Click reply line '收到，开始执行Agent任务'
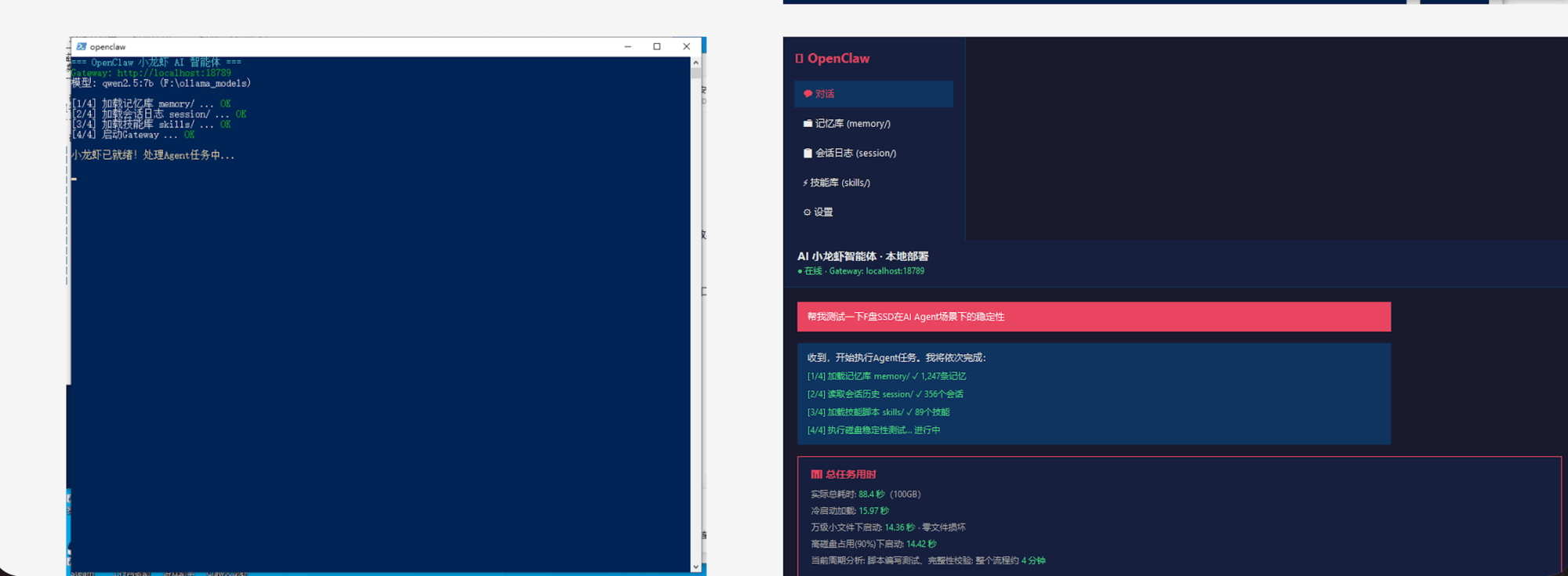Screen dimensions: 1568x576 coord(897,358)
